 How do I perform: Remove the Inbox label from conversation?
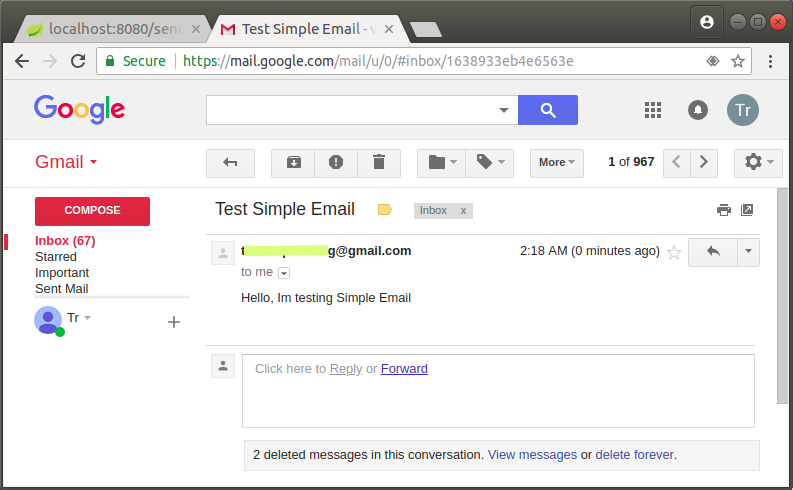coord(463,211)
